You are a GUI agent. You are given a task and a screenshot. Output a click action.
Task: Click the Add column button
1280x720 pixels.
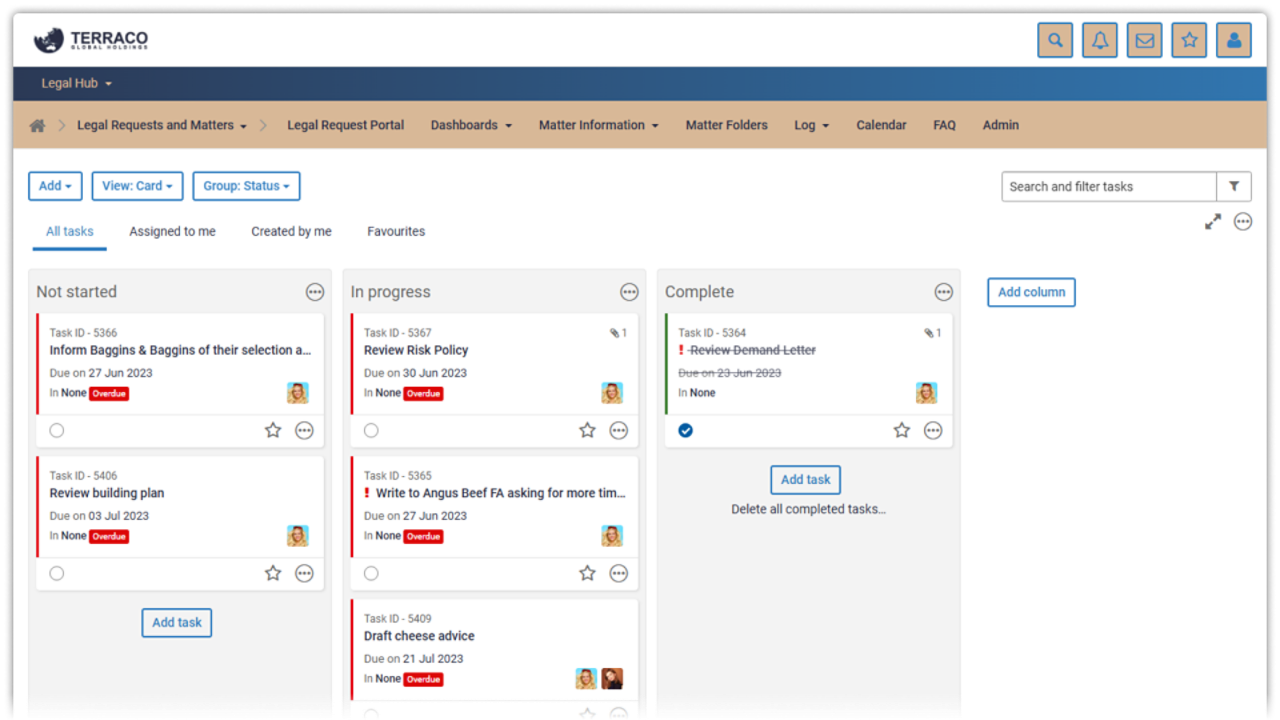[1031, 292]
